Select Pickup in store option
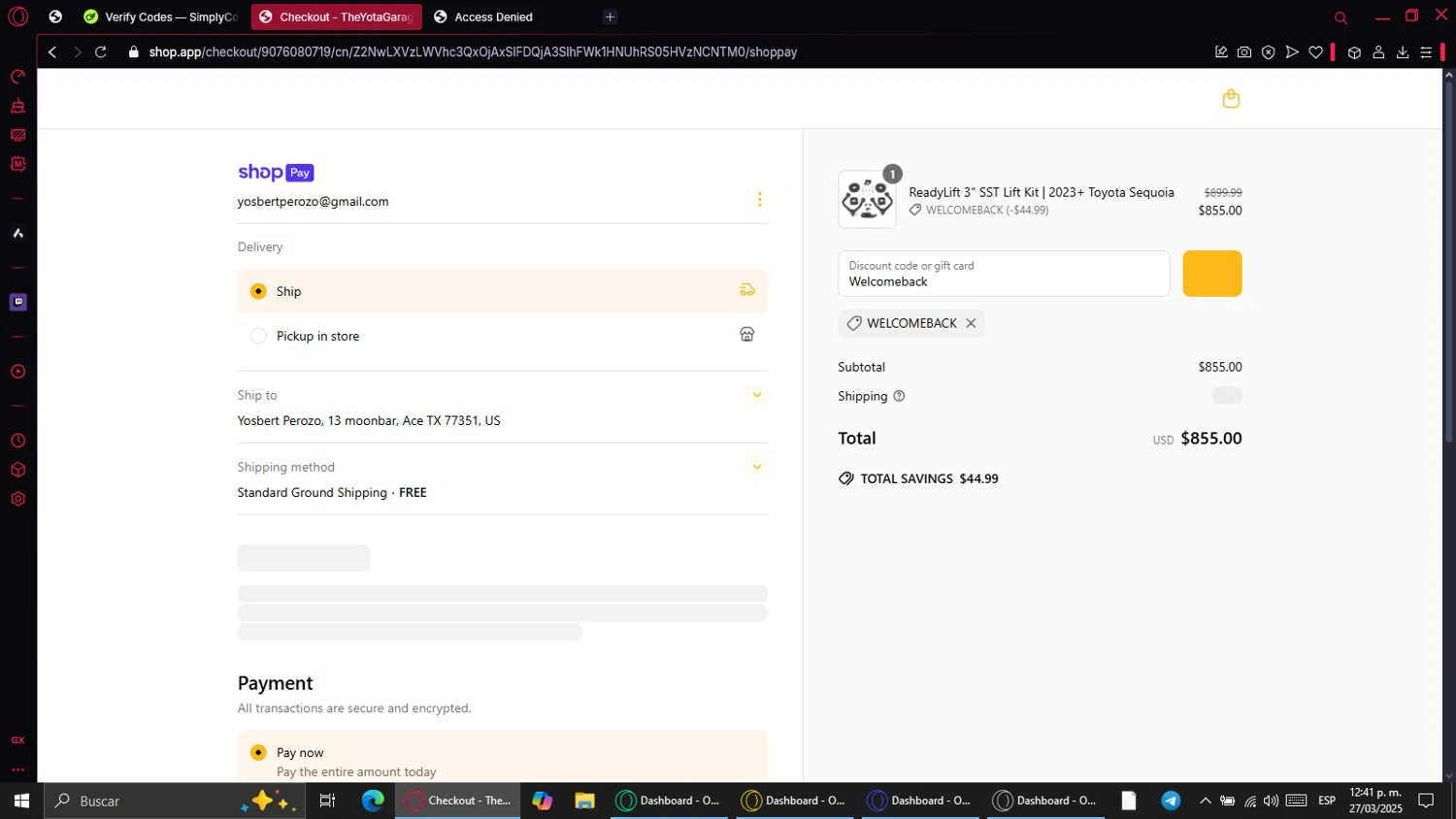1456x819 pixels. [503, 336]
